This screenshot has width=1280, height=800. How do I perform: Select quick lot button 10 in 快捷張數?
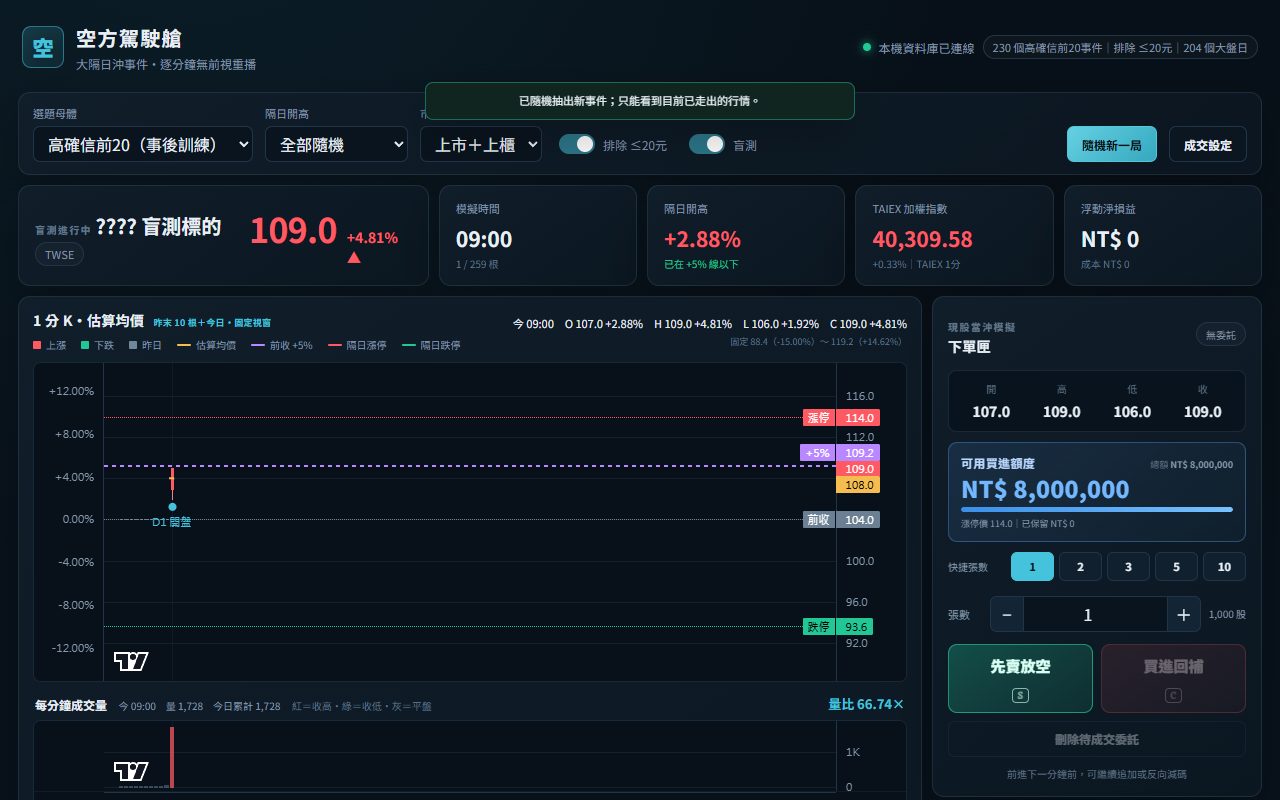click(1224, 567)
